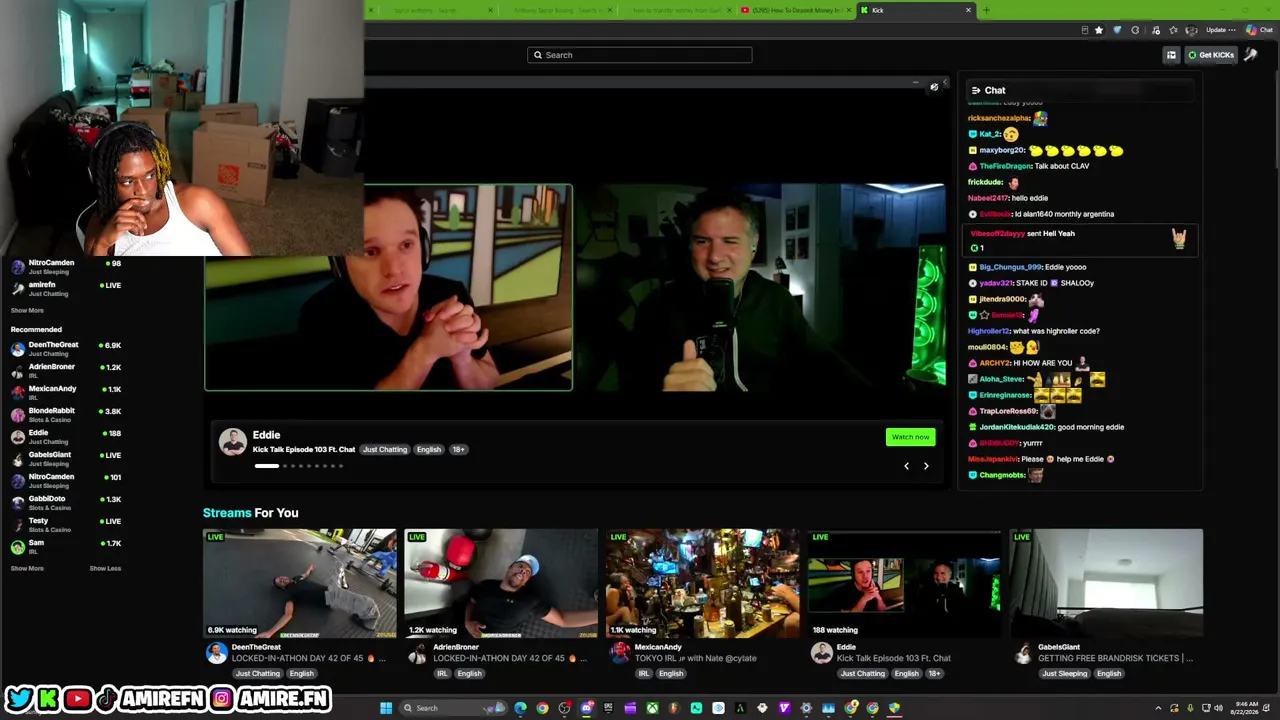The width and height of the screenshot is (1280, 720).
Task: Open GabbiDoto's avatar in the Recommended sidebar
Action: click(x=18, y=503)
